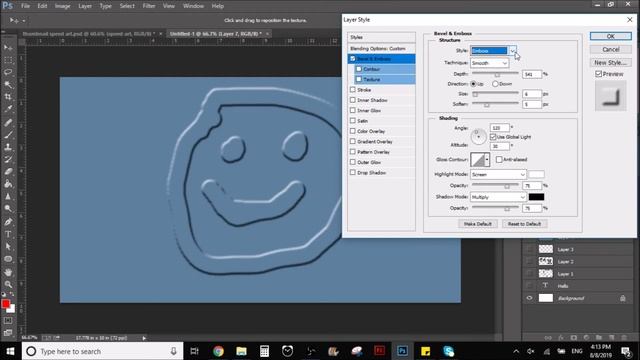Select the History Brush tool
640x360 pixels.
8,159
